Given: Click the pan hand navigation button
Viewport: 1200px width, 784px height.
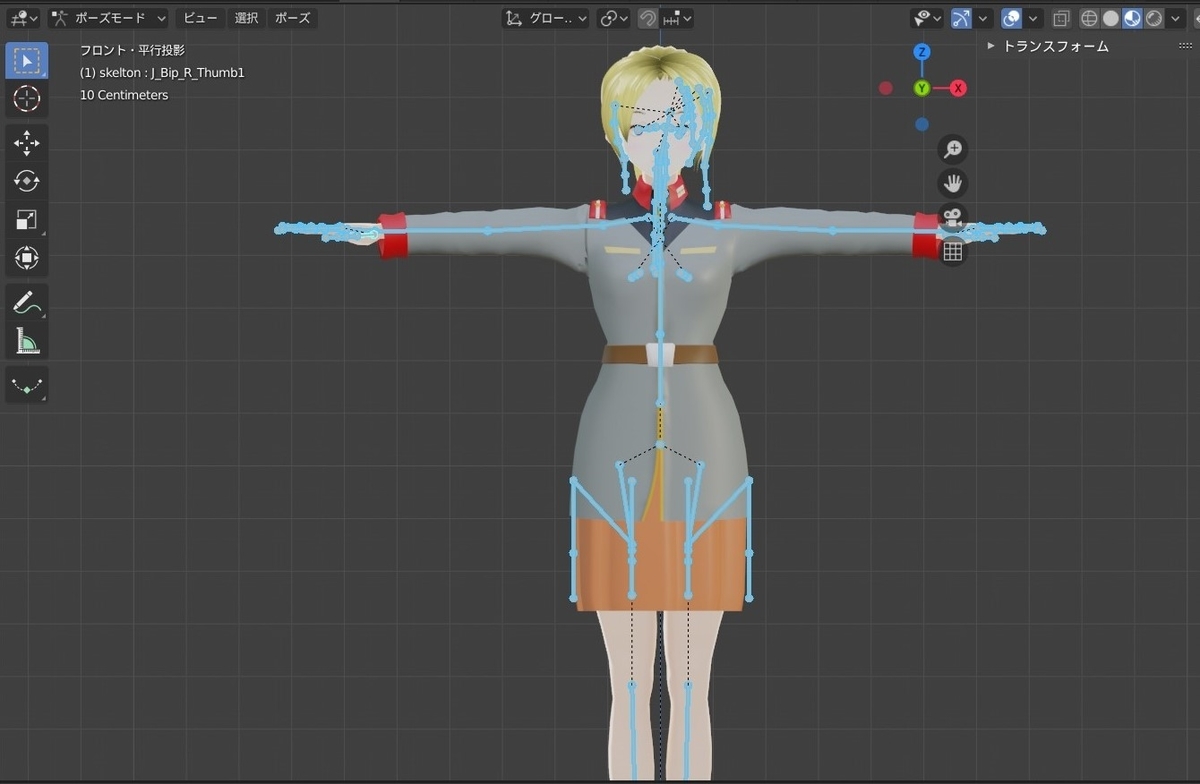Looking at the screenshot, I should (953, 183).
